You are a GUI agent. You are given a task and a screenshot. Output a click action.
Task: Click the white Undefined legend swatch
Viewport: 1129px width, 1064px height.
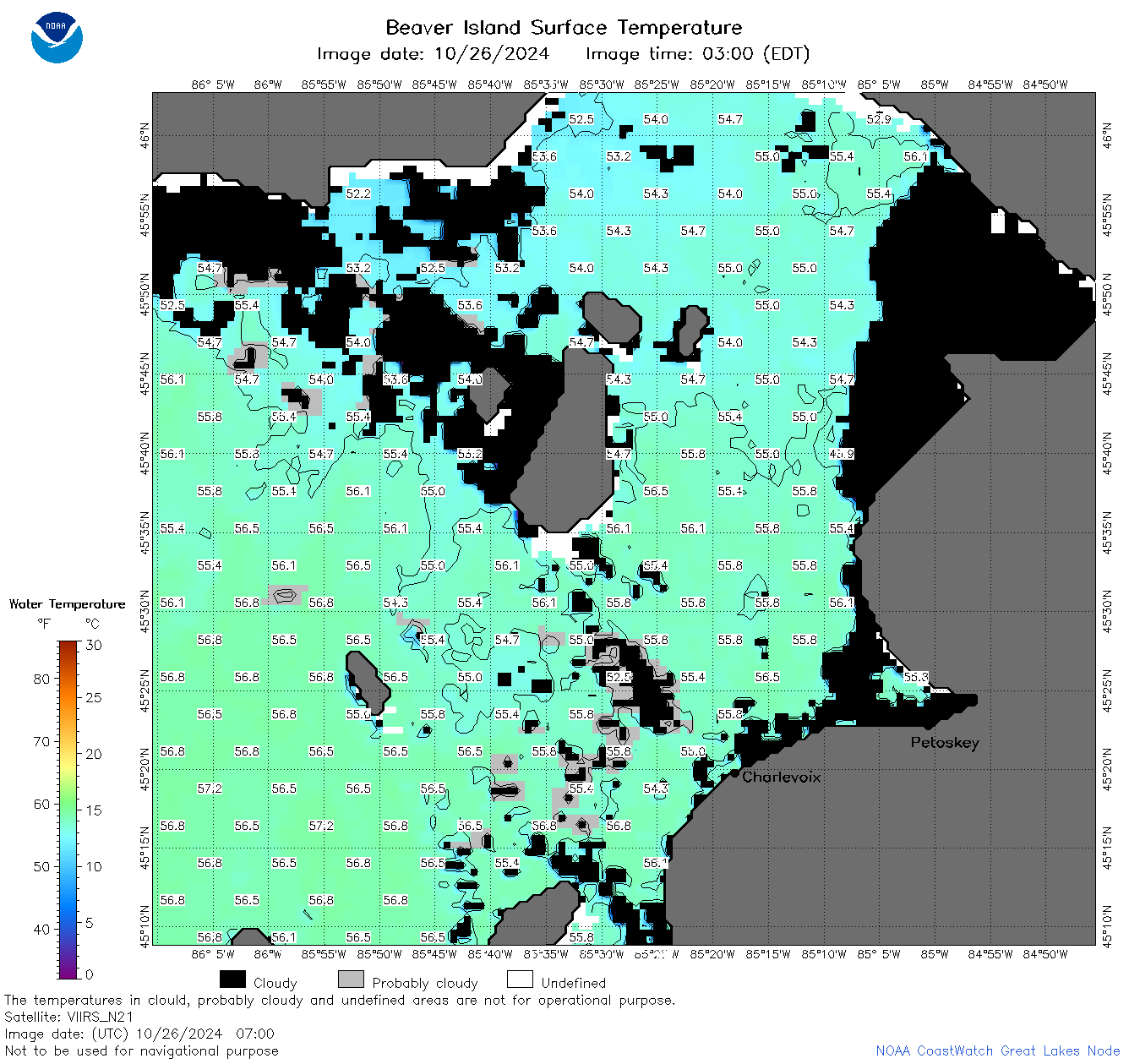tap(520, 979)
